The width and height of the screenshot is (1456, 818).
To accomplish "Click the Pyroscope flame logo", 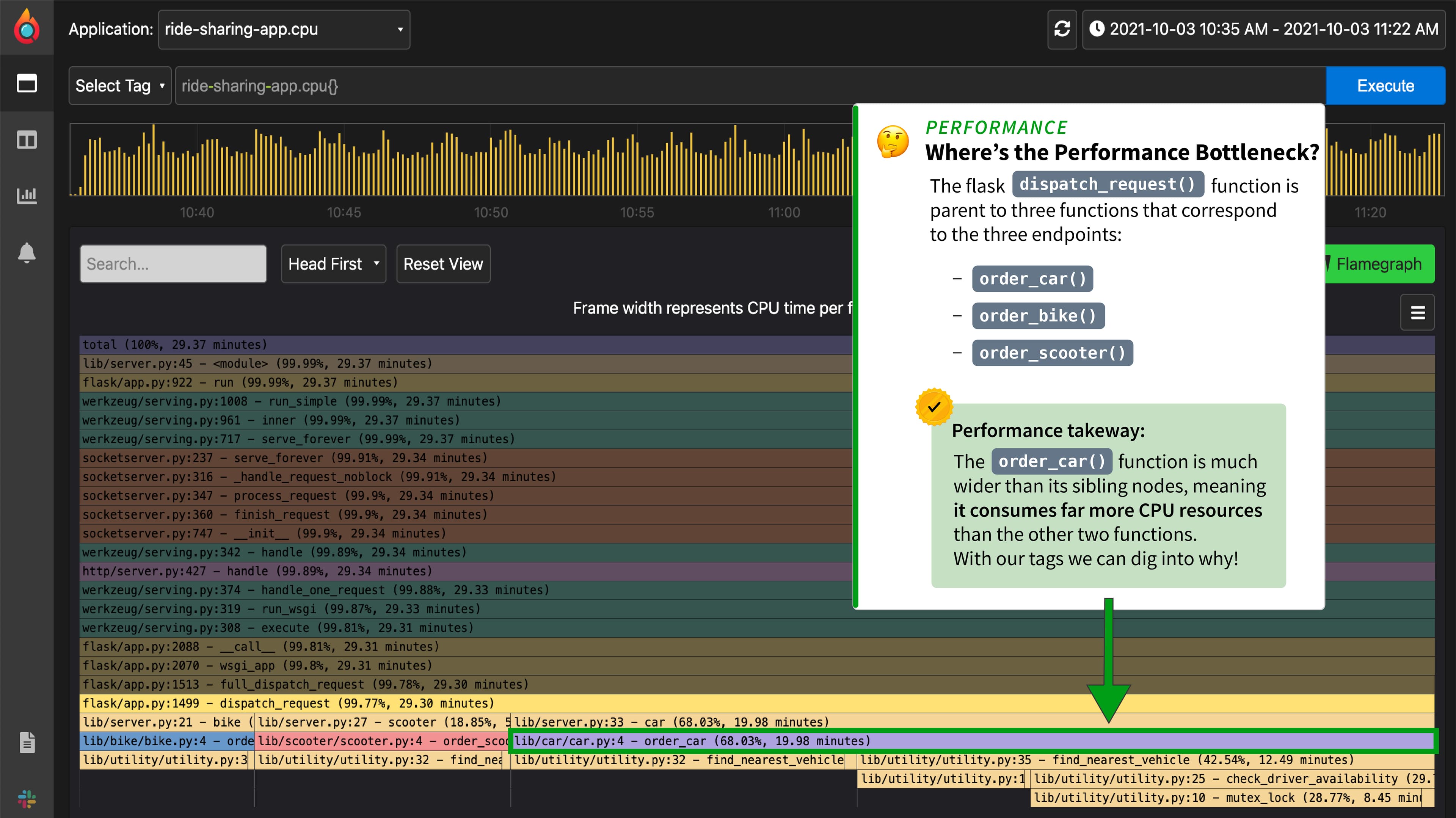I will 27,27.
